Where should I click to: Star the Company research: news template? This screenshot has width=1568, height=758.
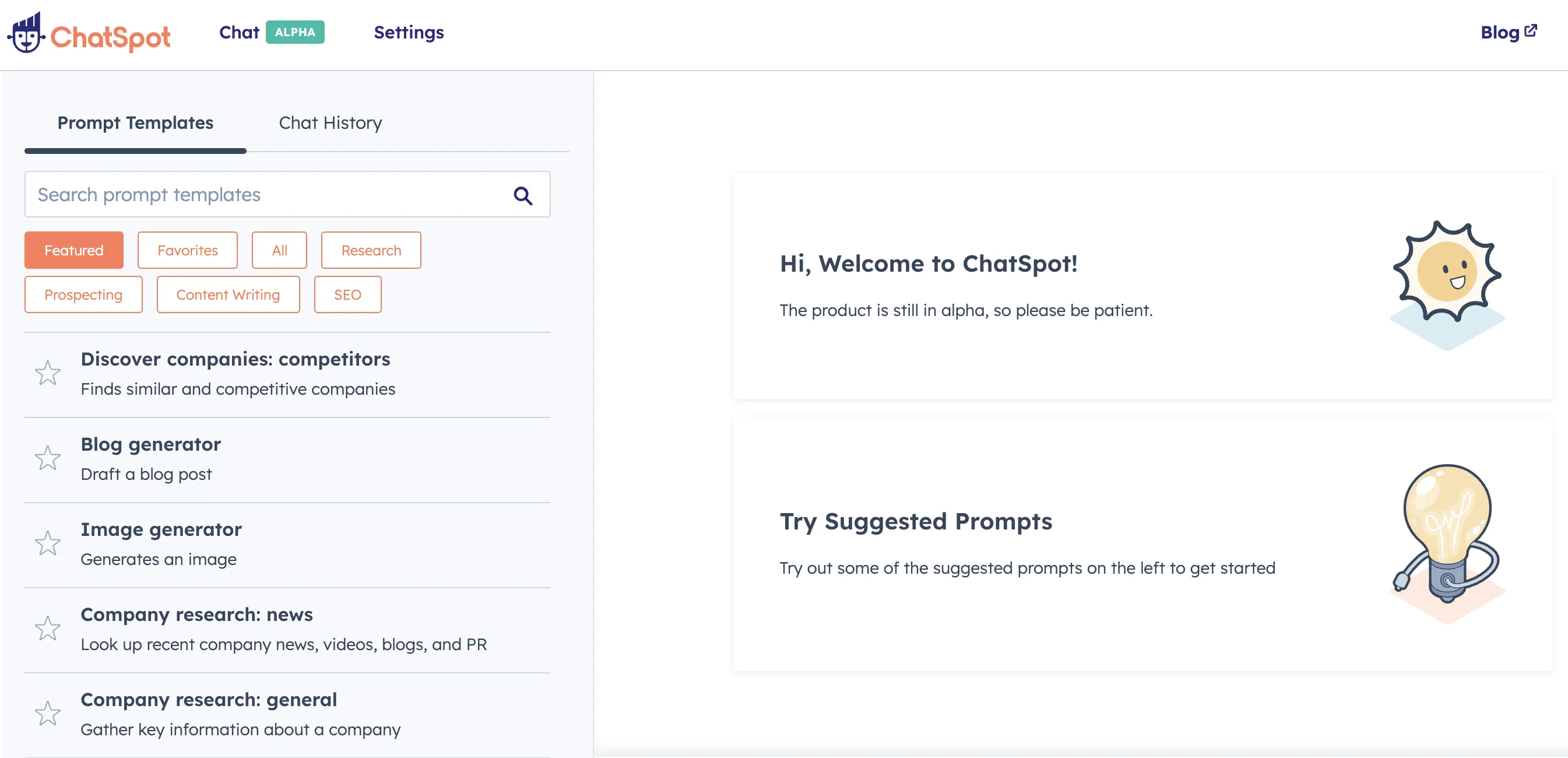47,629
